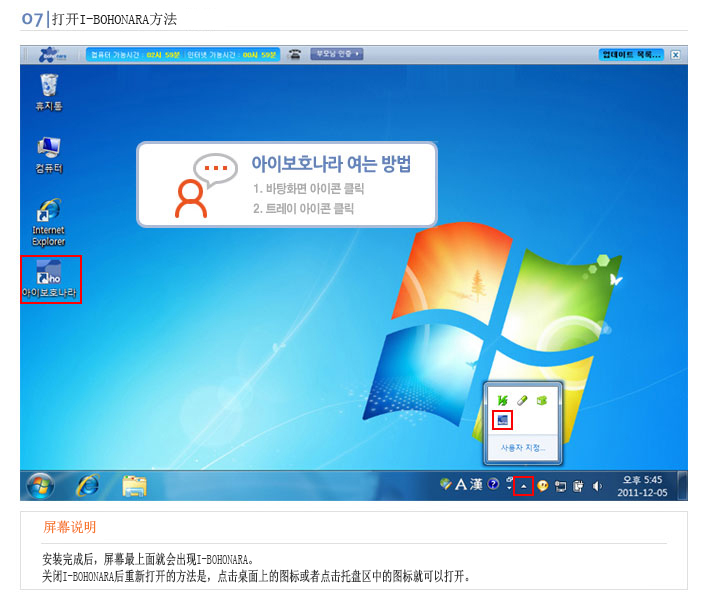
Task: Close the I-Bohonara top bar
Action: 675,55
